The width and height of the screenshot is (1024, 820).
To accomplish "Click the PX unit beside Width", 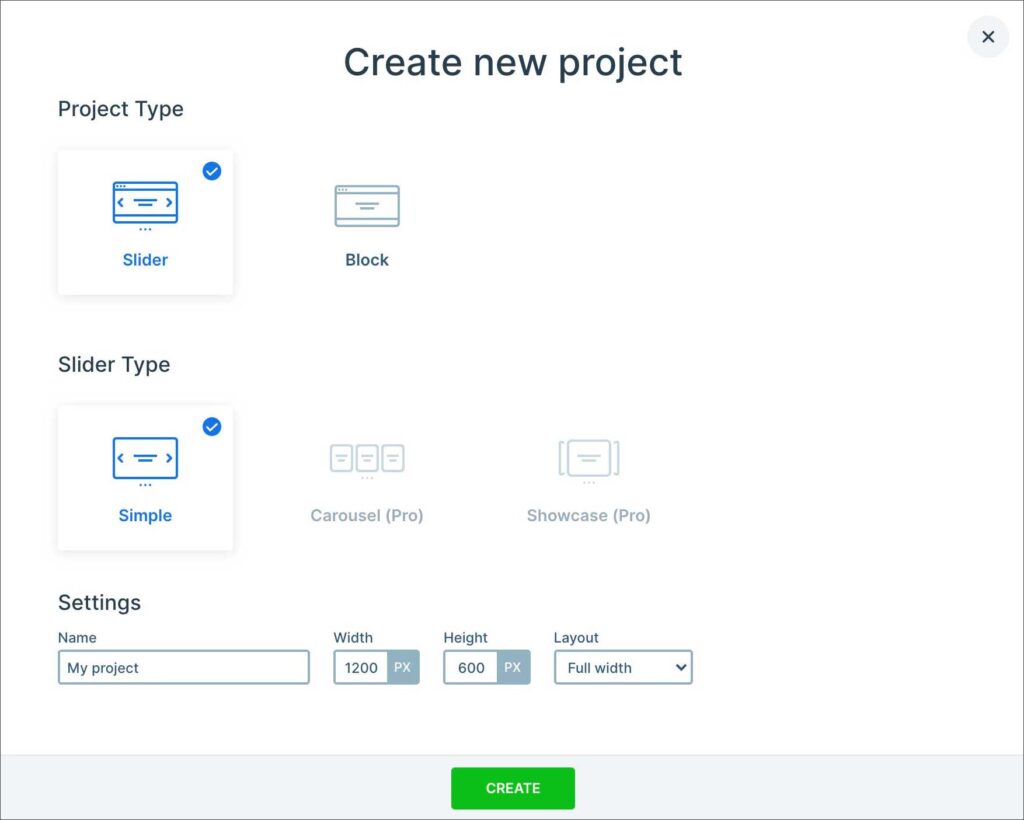I will [x=402, y=668].
